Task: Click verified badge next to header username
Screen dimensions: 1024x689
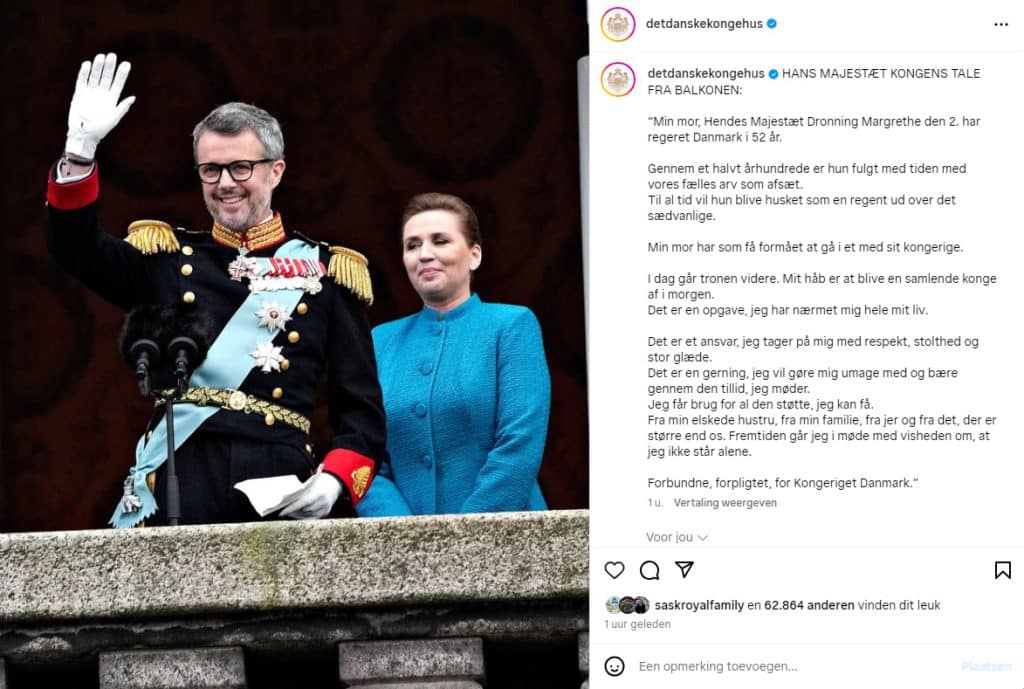Action: click(771, 24)
